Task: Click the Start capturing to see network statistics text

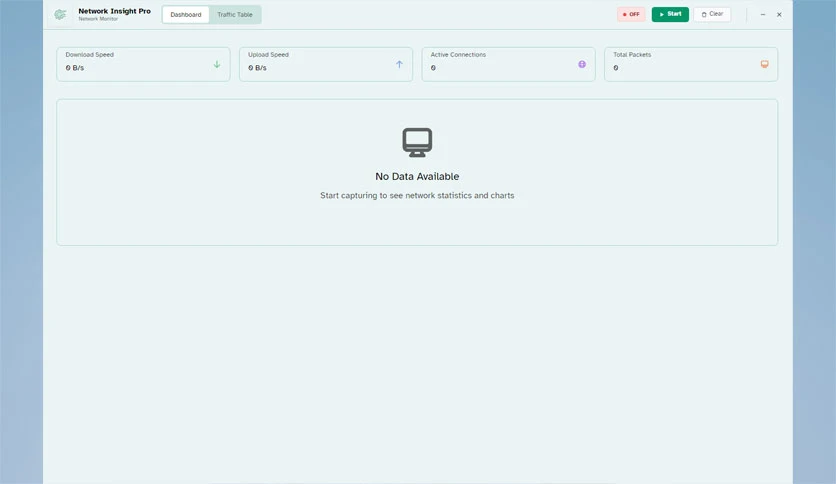Action: pyautogui.click(x=417, y=196)
